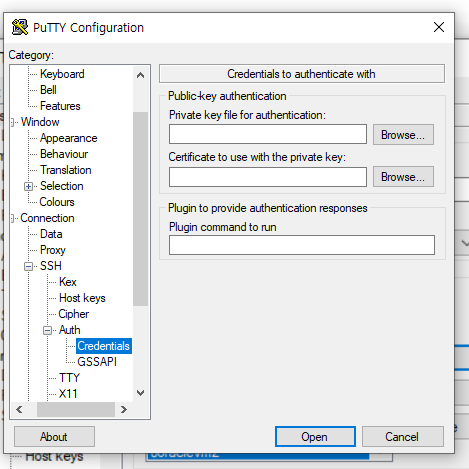Go to Appearance settings
The image size is (469, 469).
tap(69, 138)
